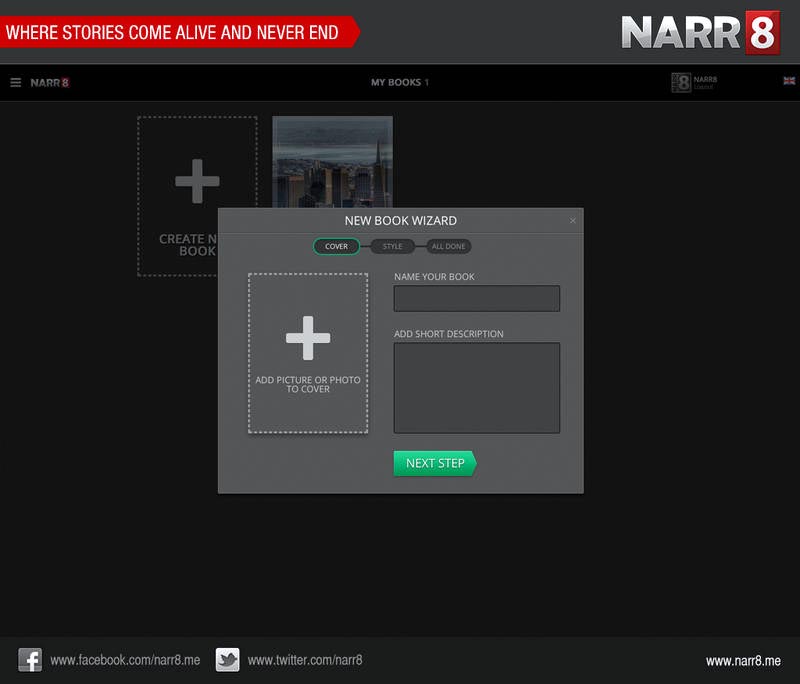Open the www.narr8.me link
Viewport: 800px width, 684px height.
tap(743, 661)
